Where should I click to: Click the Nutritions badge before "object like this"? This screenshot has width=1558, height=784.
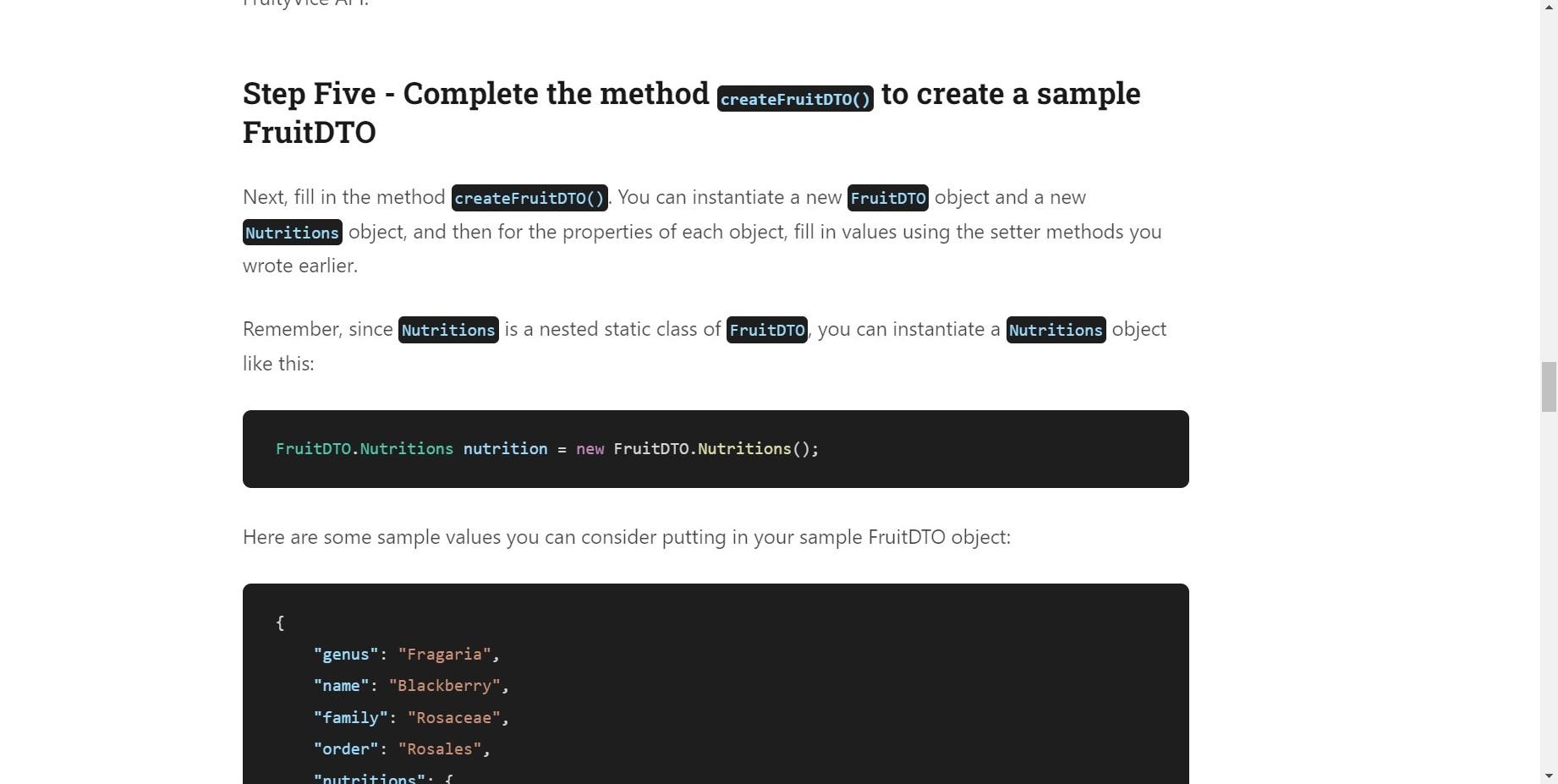[1054, 330]
